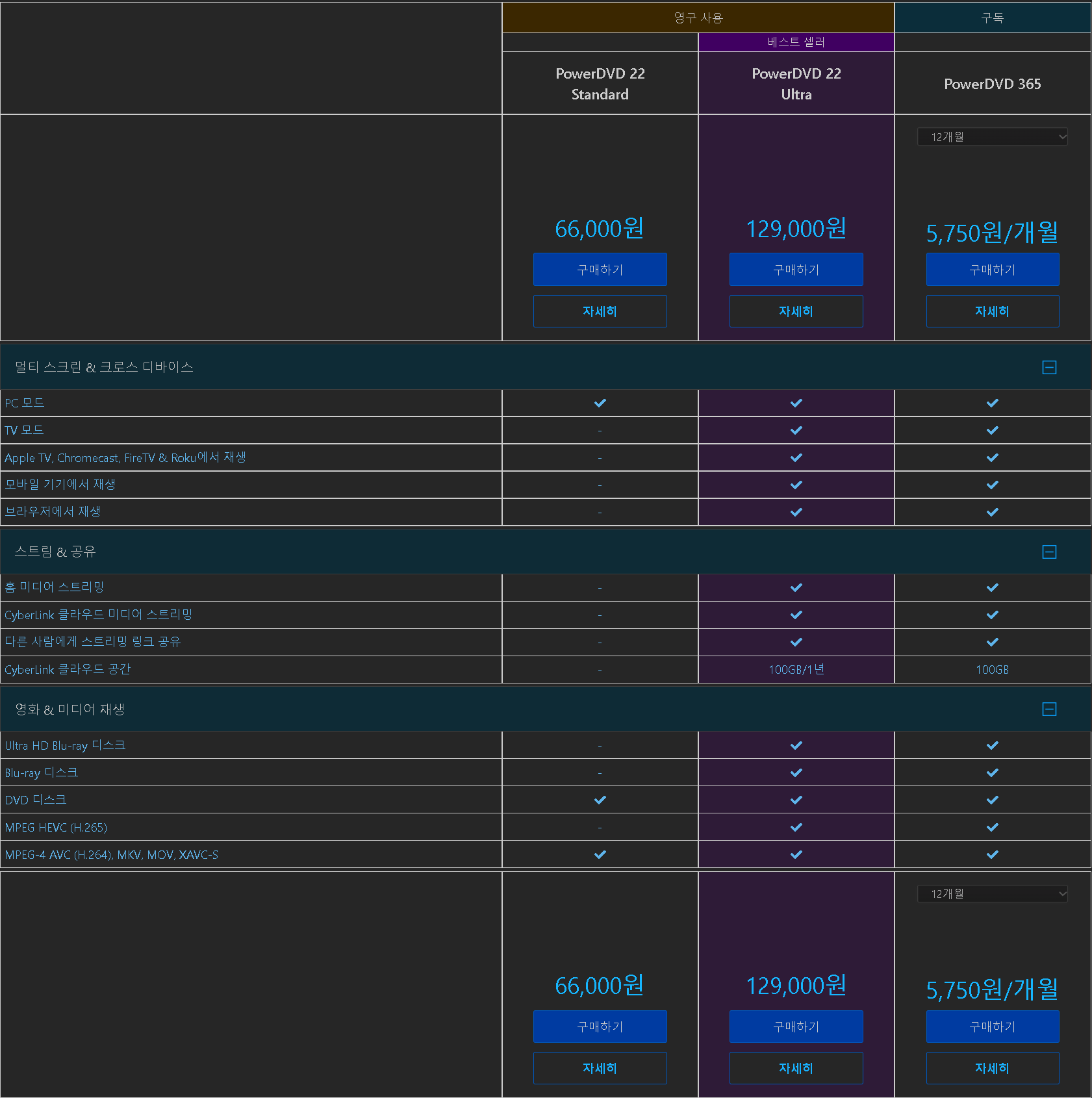Open 다른 사람에게 스트리밍 링크 공유 link
Image resolution: width=1092 pixels, height=1098 pixels.
pyautogui.click(x=93, y=642)
